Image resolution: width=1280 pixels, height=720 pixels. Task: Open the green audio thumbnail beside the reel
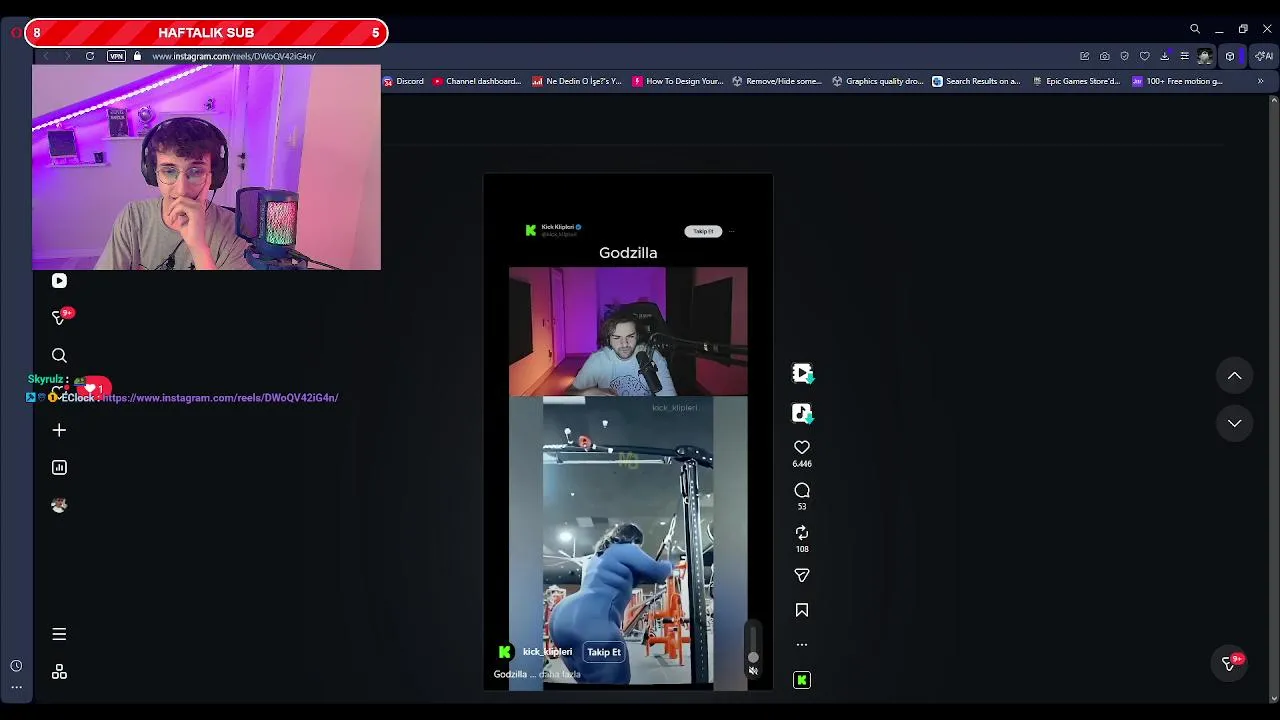[x=802, y=680]
